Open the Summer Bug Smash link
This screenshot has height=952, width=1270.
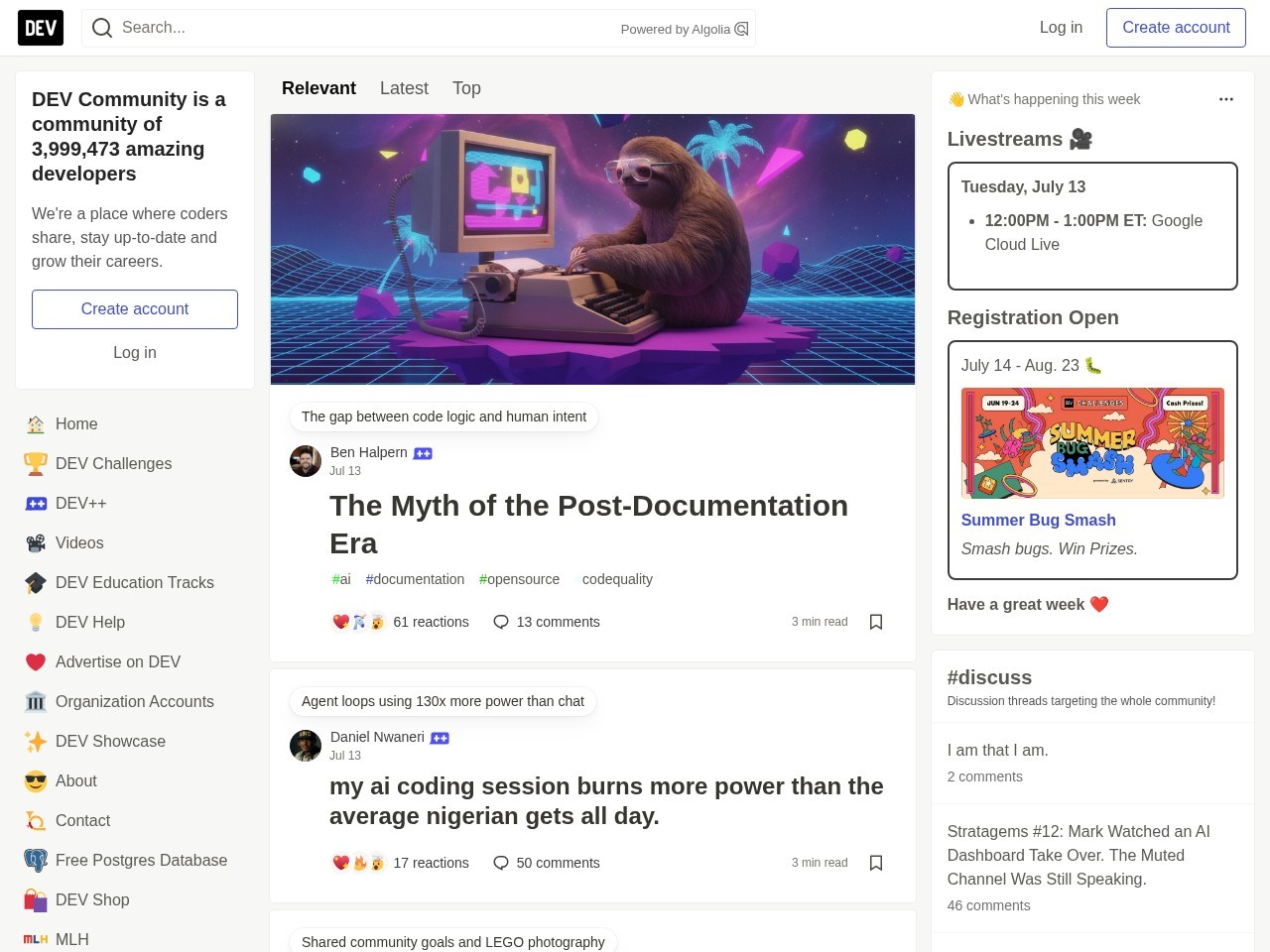pyautogui.click(x=1038, y=520)
